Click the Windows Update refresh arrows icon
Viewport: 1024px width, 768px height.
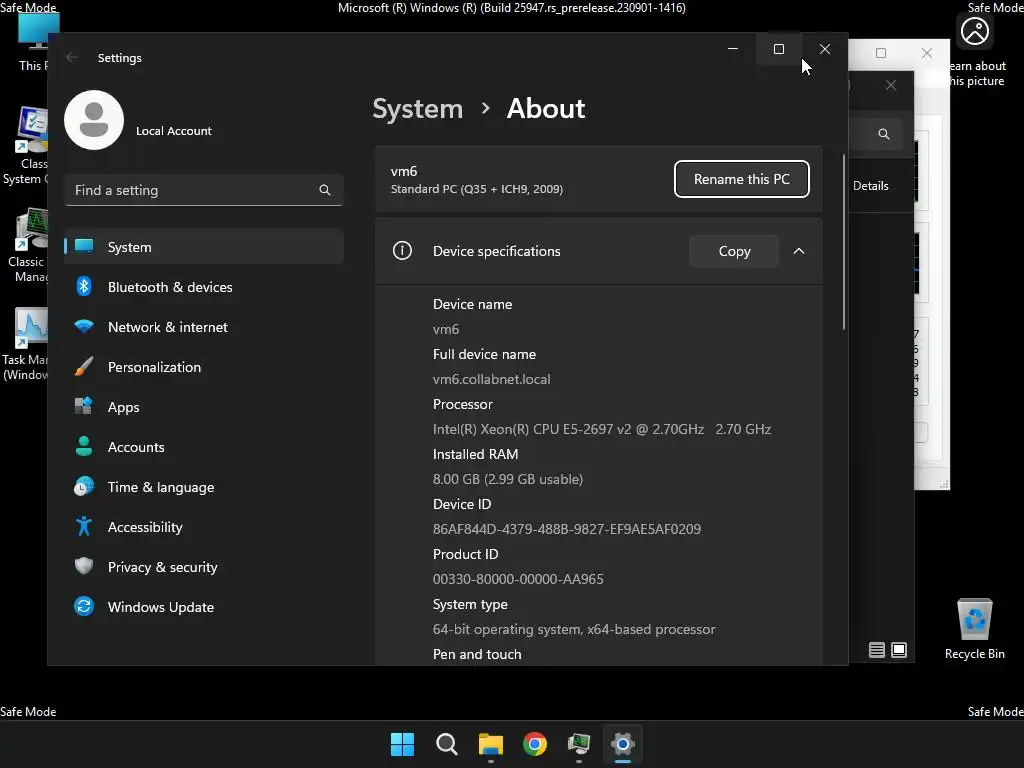[84, 607]
